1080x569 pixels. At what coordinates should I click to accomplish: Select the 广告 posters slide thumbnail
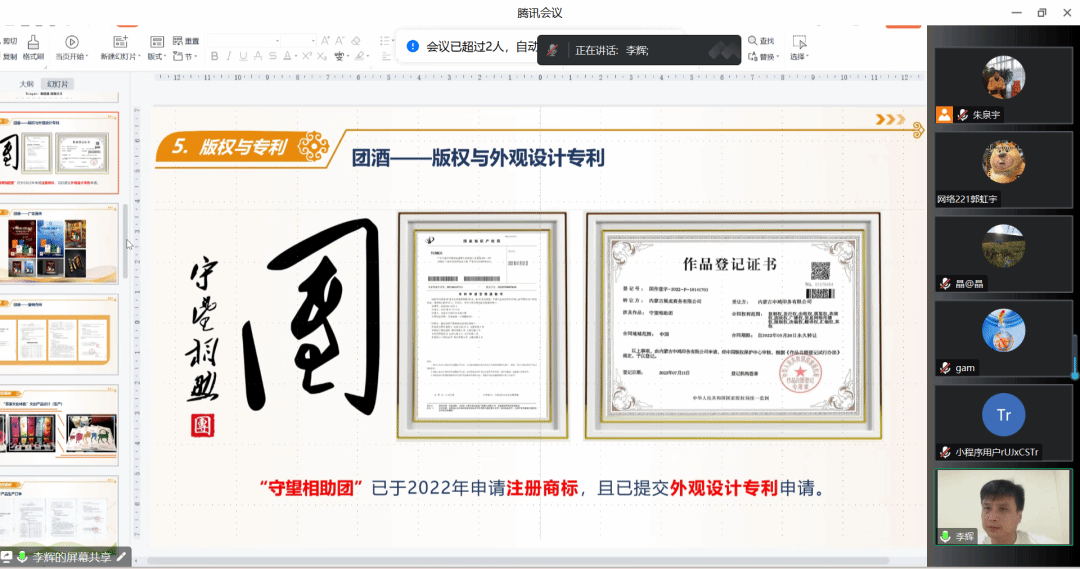(x=59, y=243)
